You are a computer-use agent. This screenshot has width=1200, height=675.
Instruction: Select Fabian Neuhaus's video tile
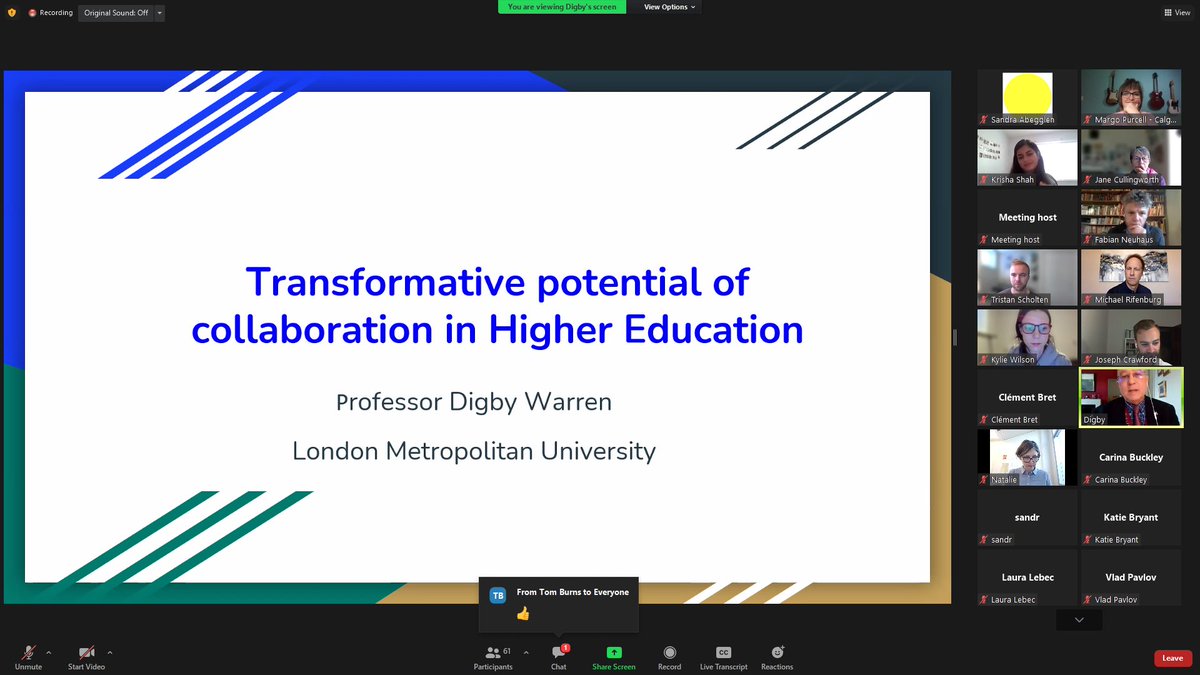point(1131,218)
